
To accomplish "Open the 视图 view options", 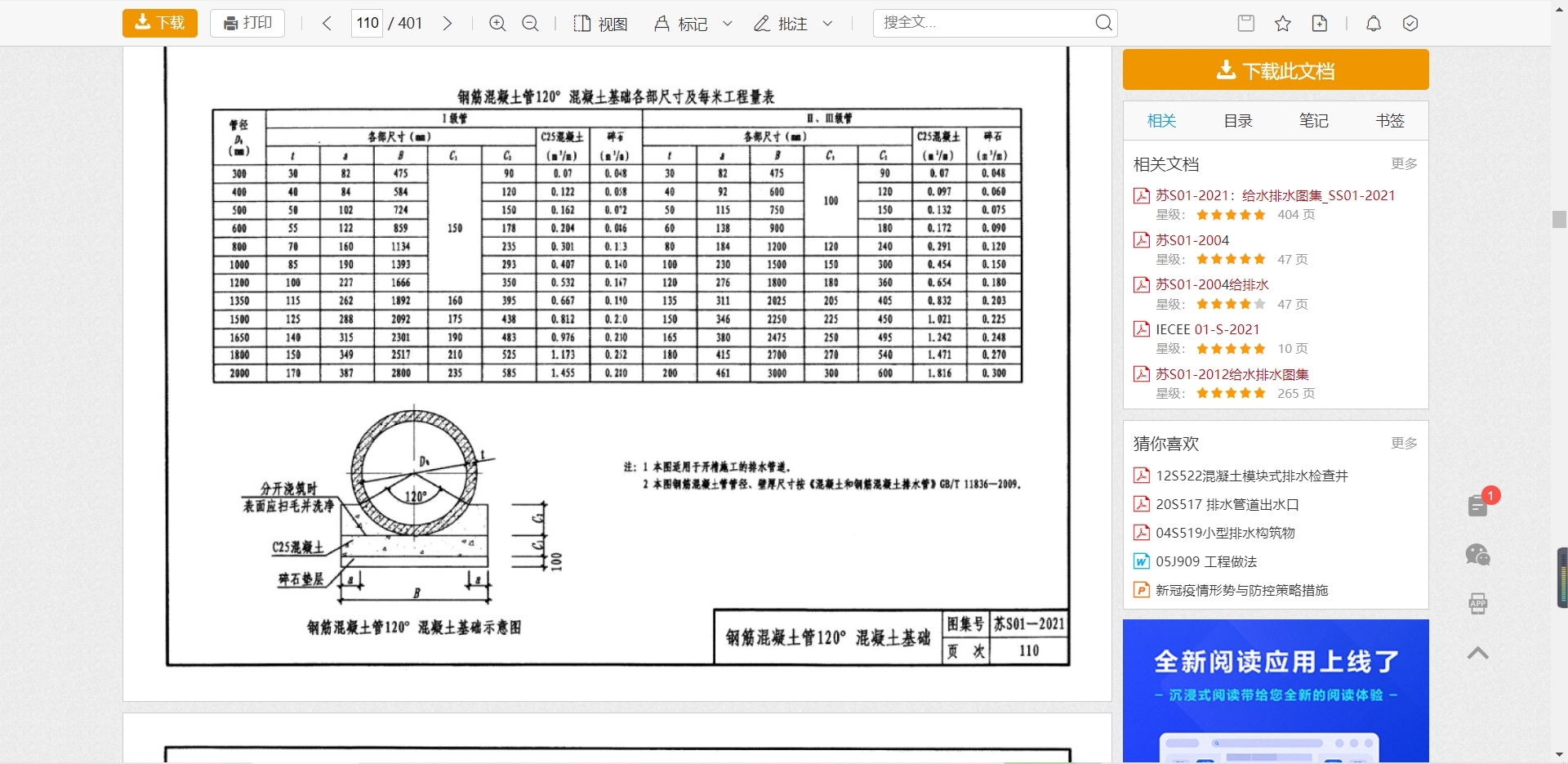I will 600,24.
